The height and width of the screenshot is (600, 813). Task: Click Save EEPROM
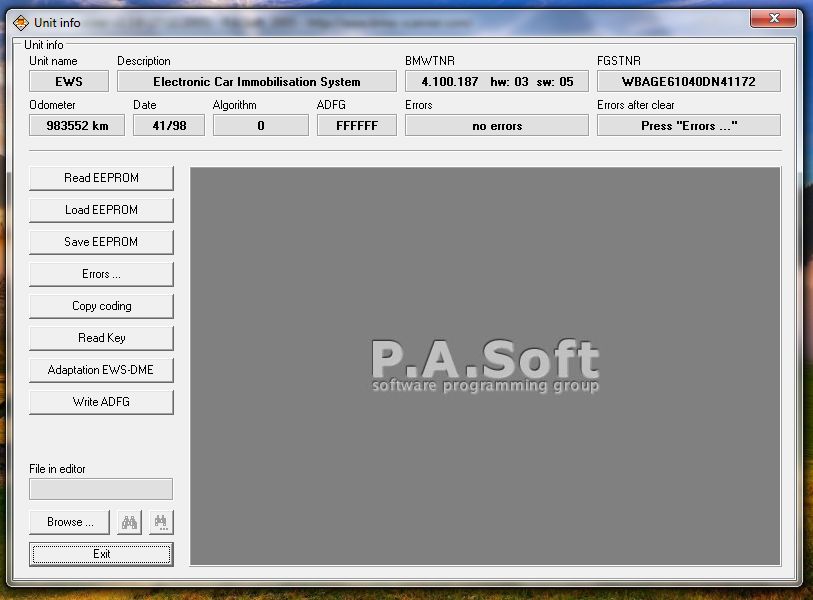[101, 242]
